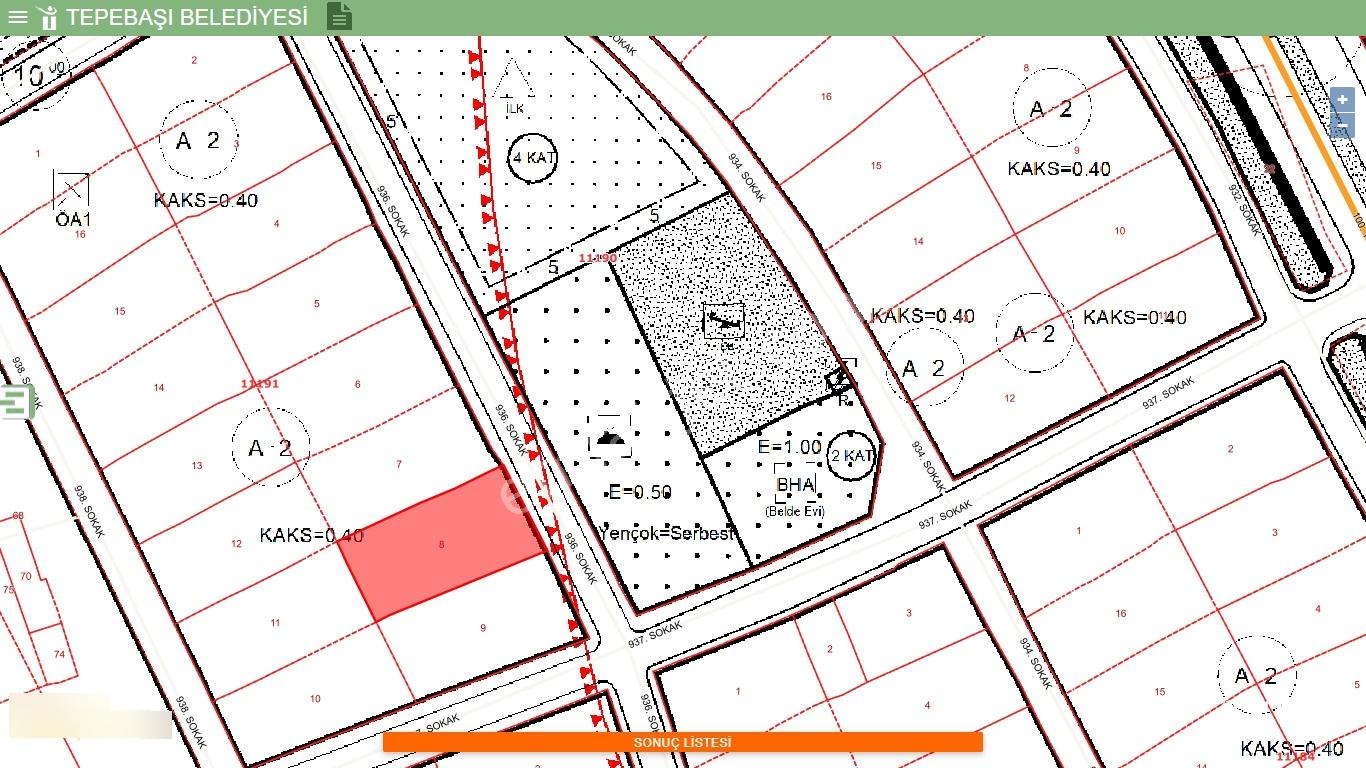Image resolution: width=1366 pixels, height=768 pixels.
Task: Expand the SONUÇ LİSTESİ results bar
Action: point(683,742)
